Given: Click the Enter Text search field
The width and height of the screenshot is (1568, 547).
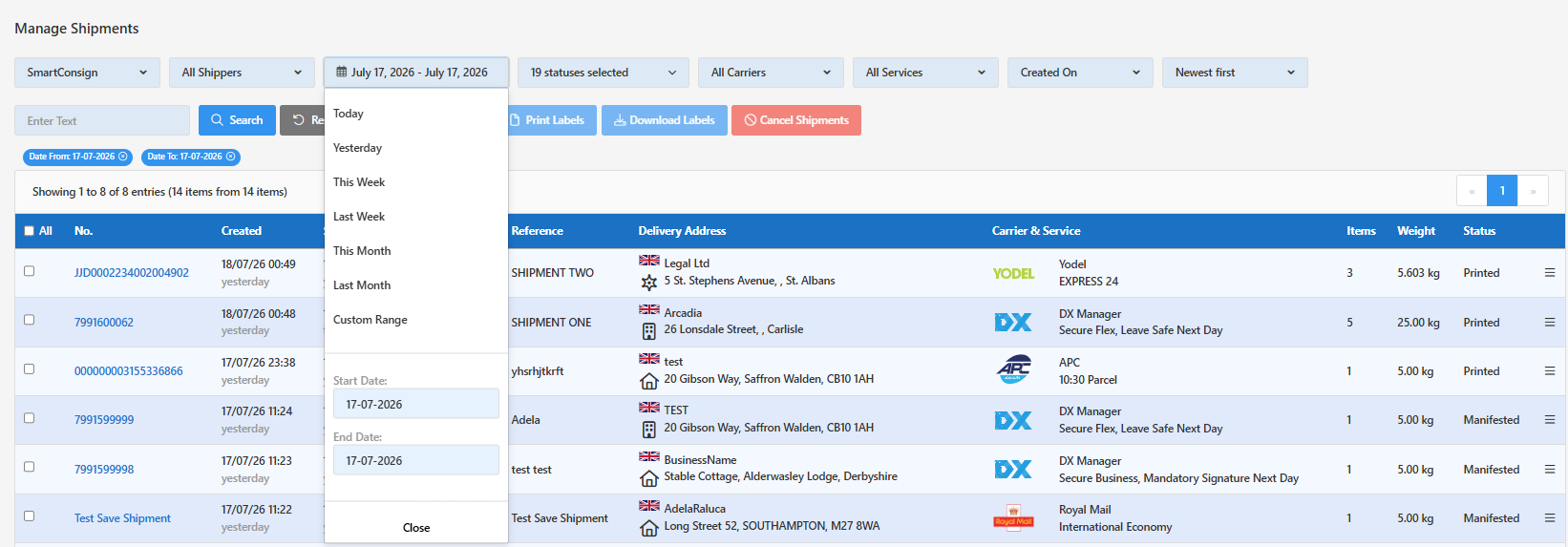Looking at the screenshot, I should pos(102,120).
